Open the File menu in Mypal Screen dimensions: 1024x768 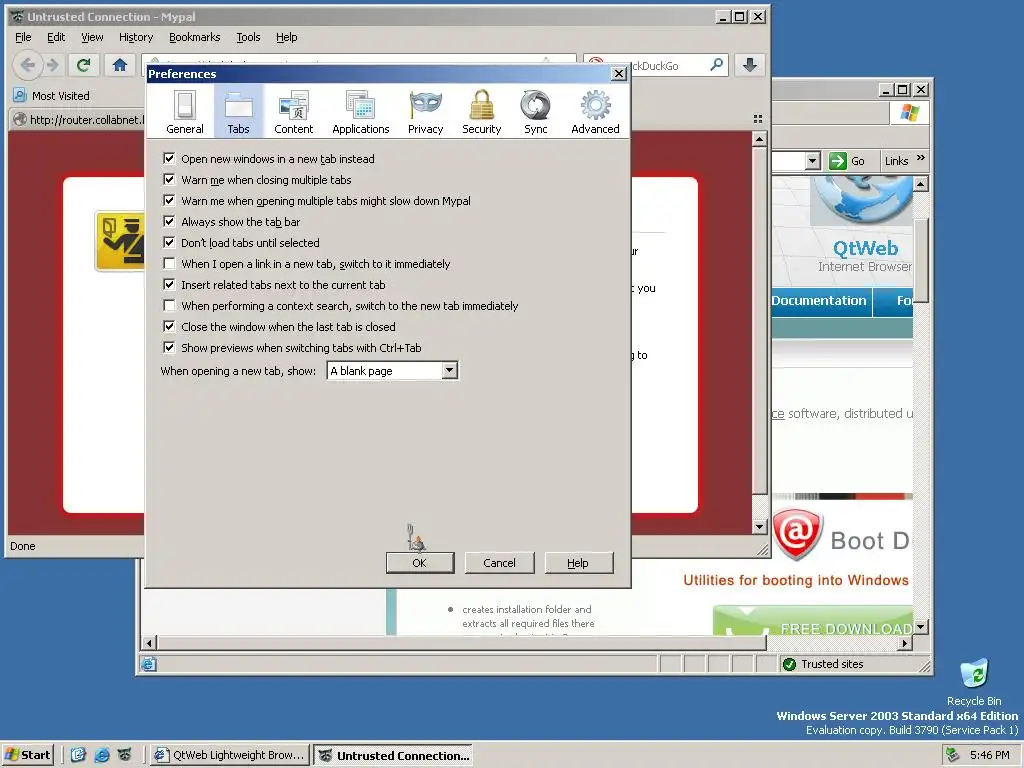23,37
